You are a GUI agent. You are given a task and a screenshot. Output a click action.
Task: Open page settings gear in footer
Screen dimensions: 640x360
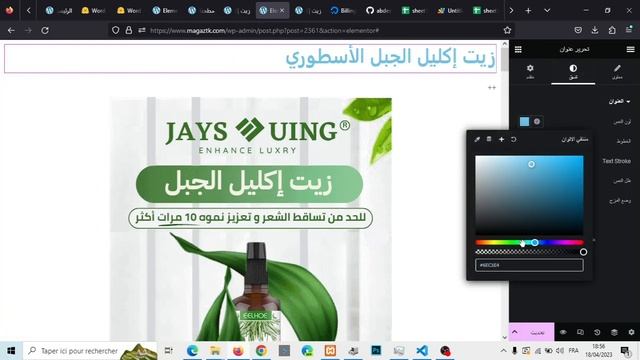coord(631,332)
